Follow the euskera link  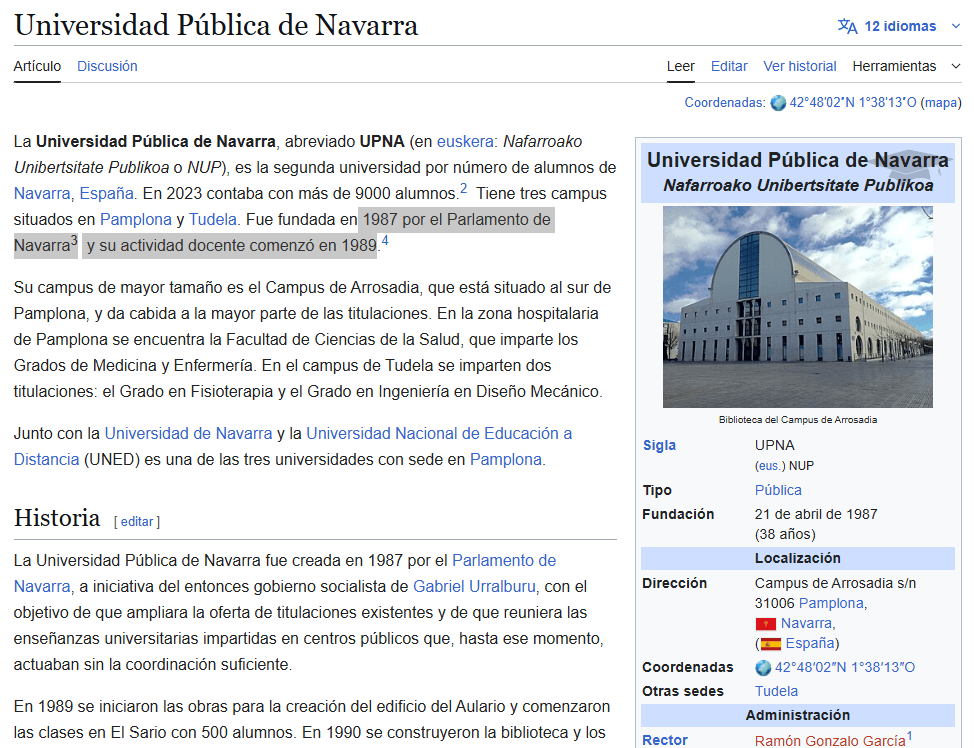point(465,142)
